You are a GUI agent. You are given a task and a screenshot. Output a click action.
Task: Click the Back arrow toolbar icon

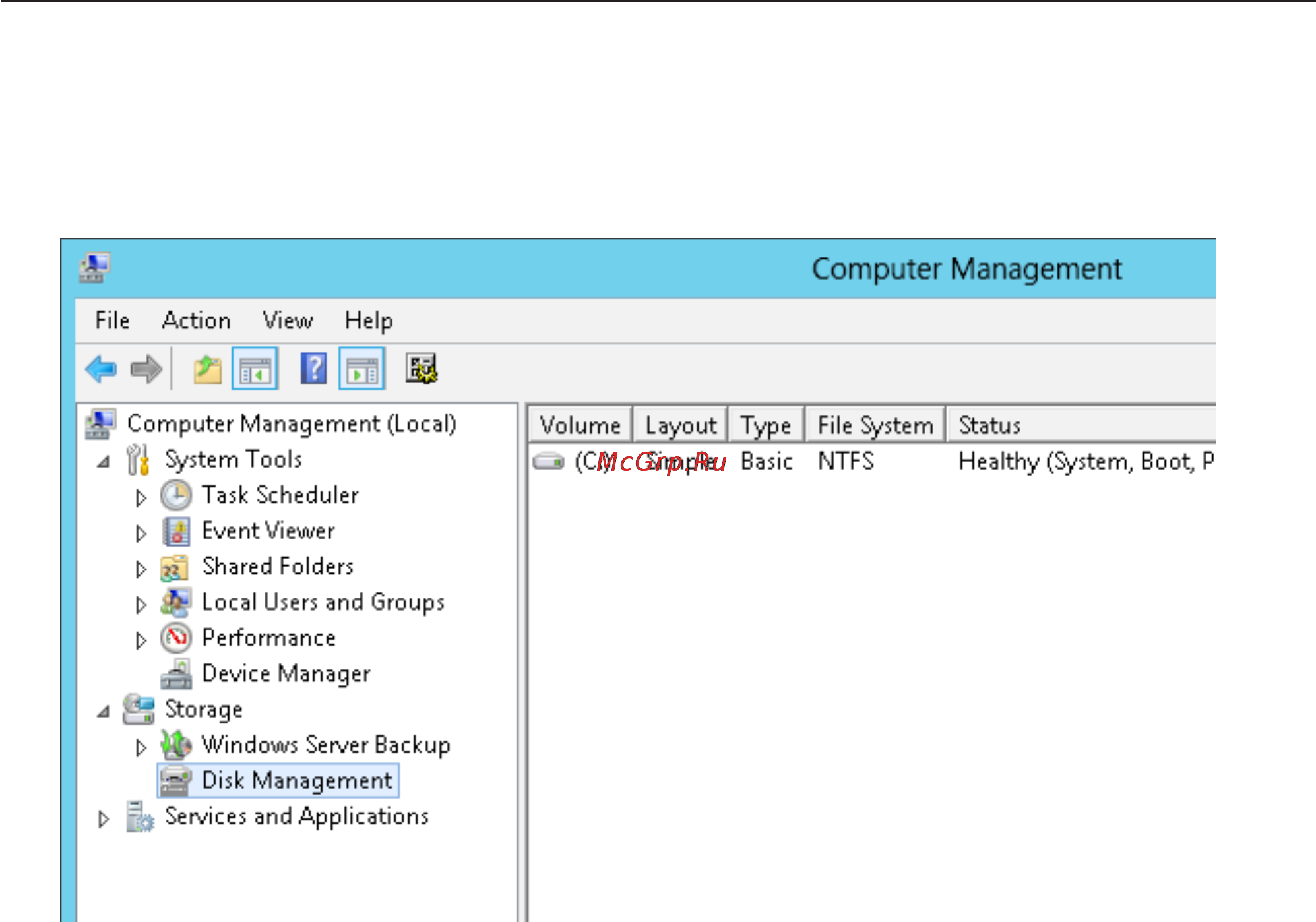(101, 369)
